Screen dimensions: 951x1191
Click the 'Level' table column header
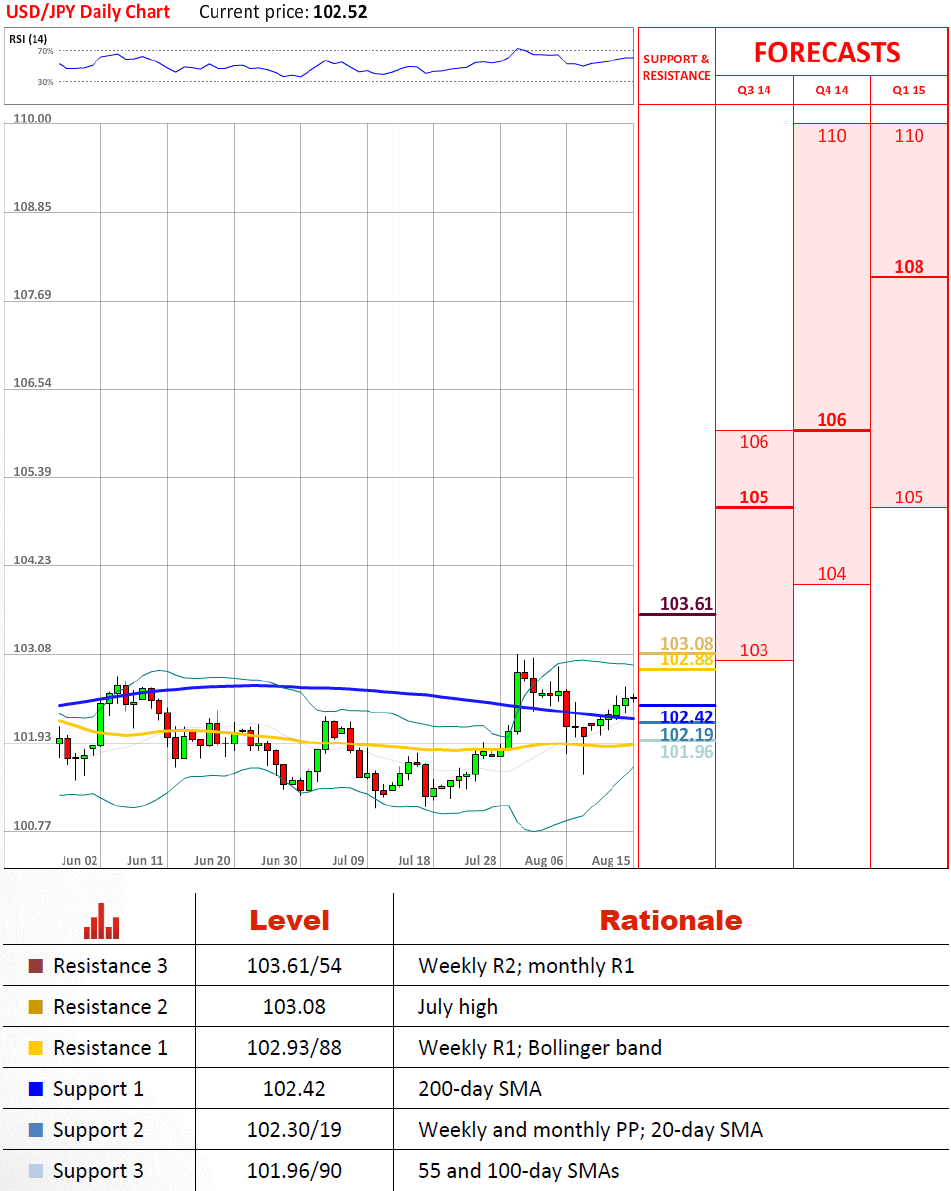(289, 921)
